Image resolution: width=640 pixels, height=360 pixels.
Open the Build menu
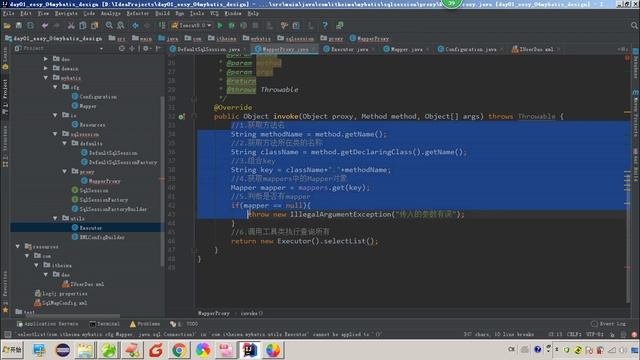click(x=162, y=13)
